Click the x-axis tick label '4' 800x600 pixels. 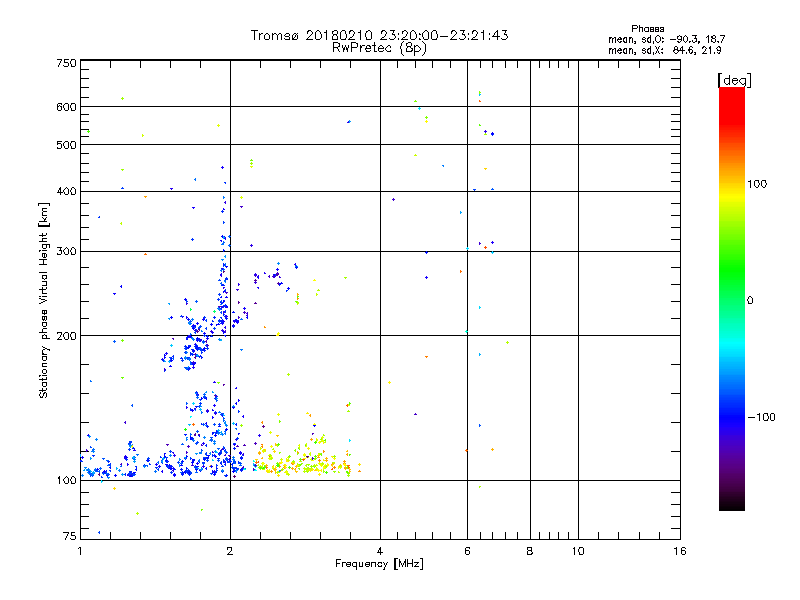coord(380,551)
